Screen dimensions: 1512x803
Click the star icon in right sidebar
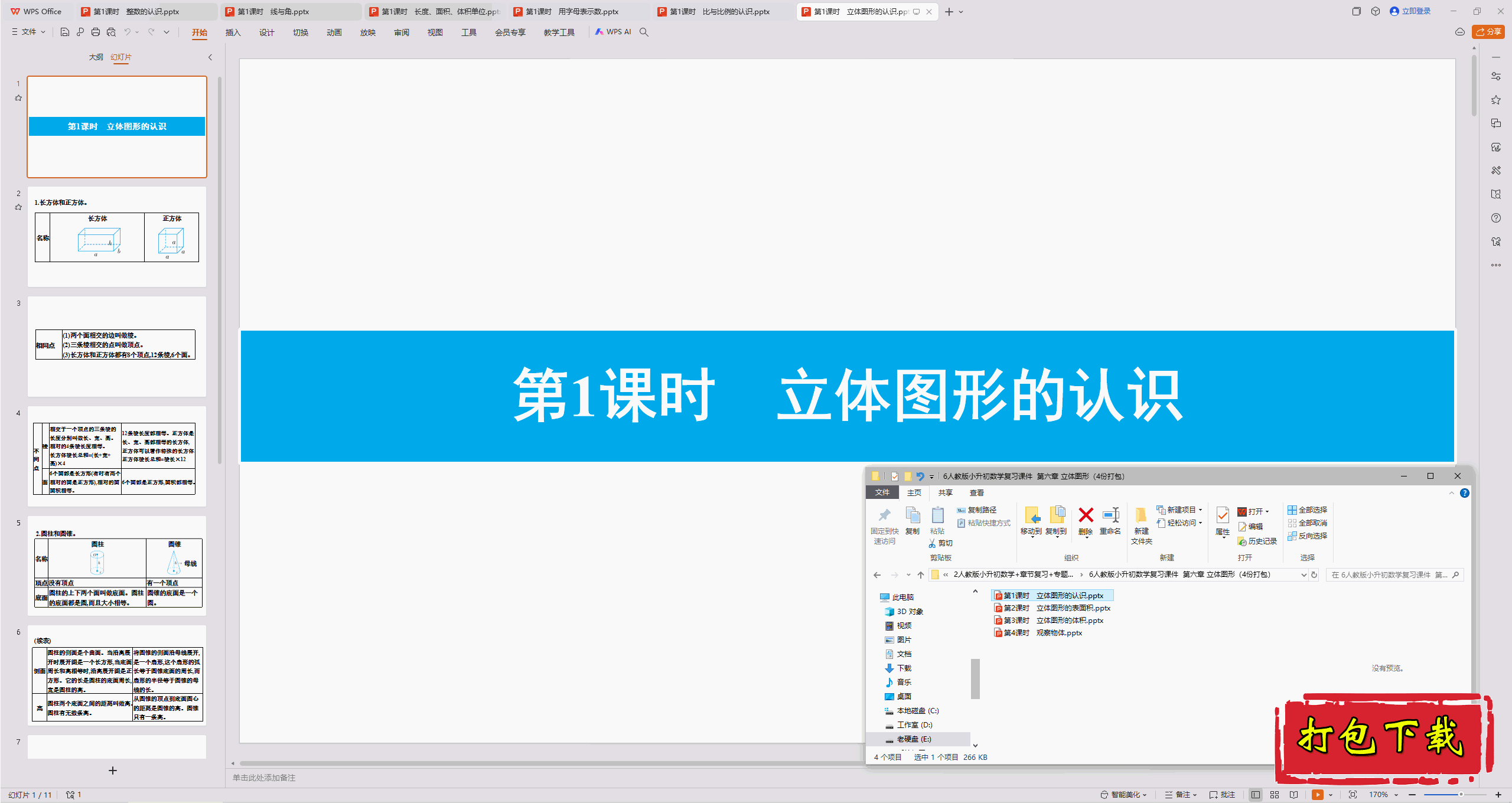point(1496,100)
